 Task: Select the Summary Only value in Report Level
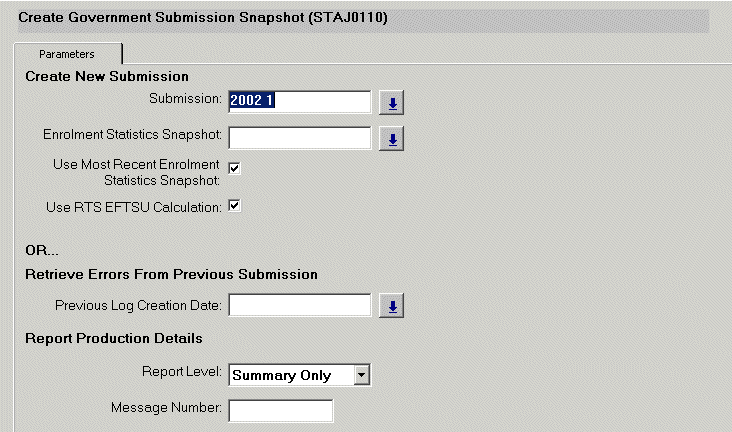coord(291,375)
